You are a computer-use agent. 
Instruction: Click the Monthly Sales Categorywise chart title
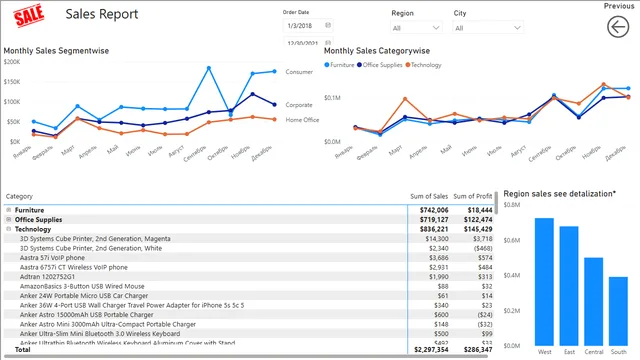(x=377, y=51)
